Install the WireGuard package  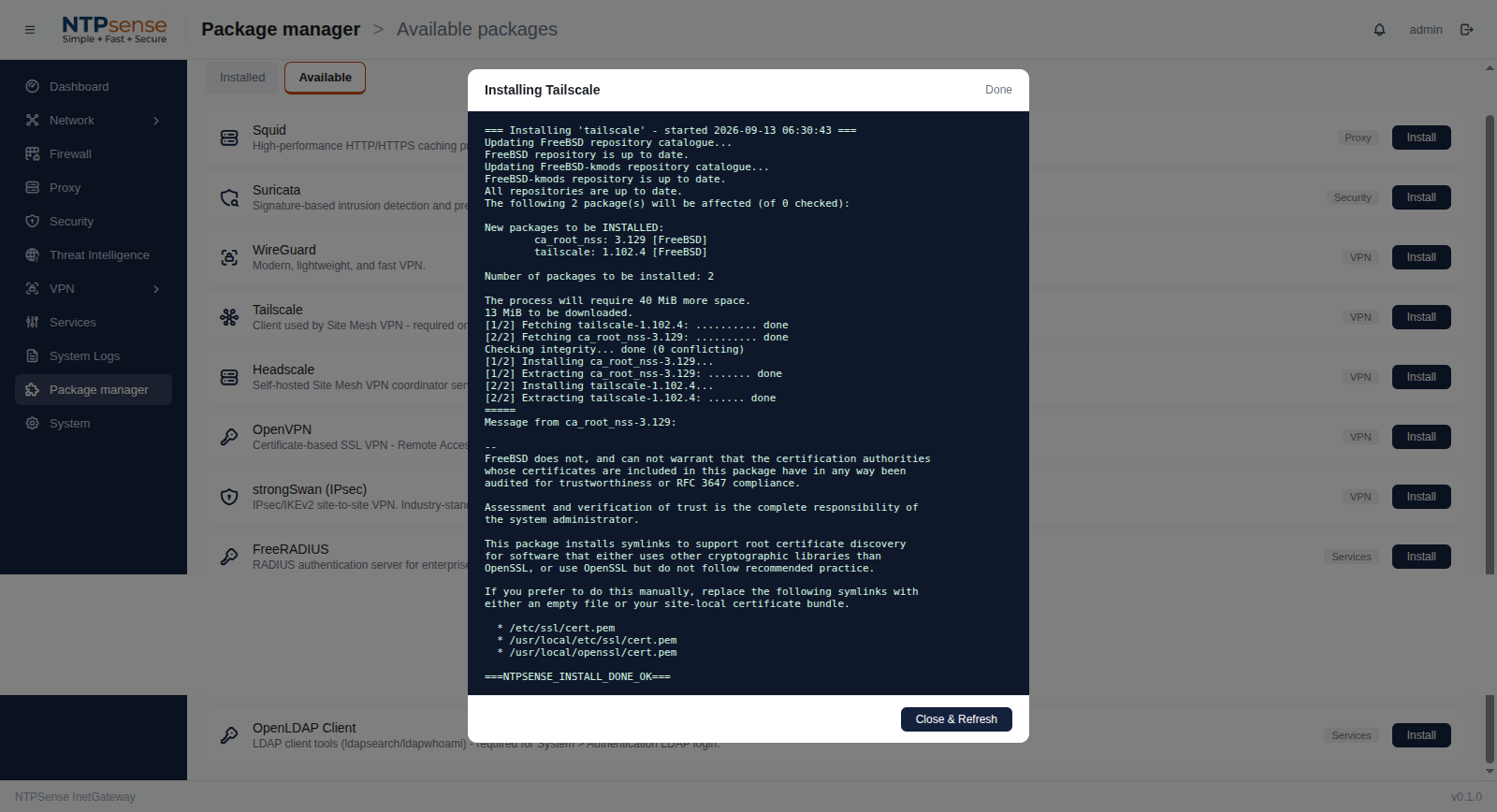coord(1421,257)
